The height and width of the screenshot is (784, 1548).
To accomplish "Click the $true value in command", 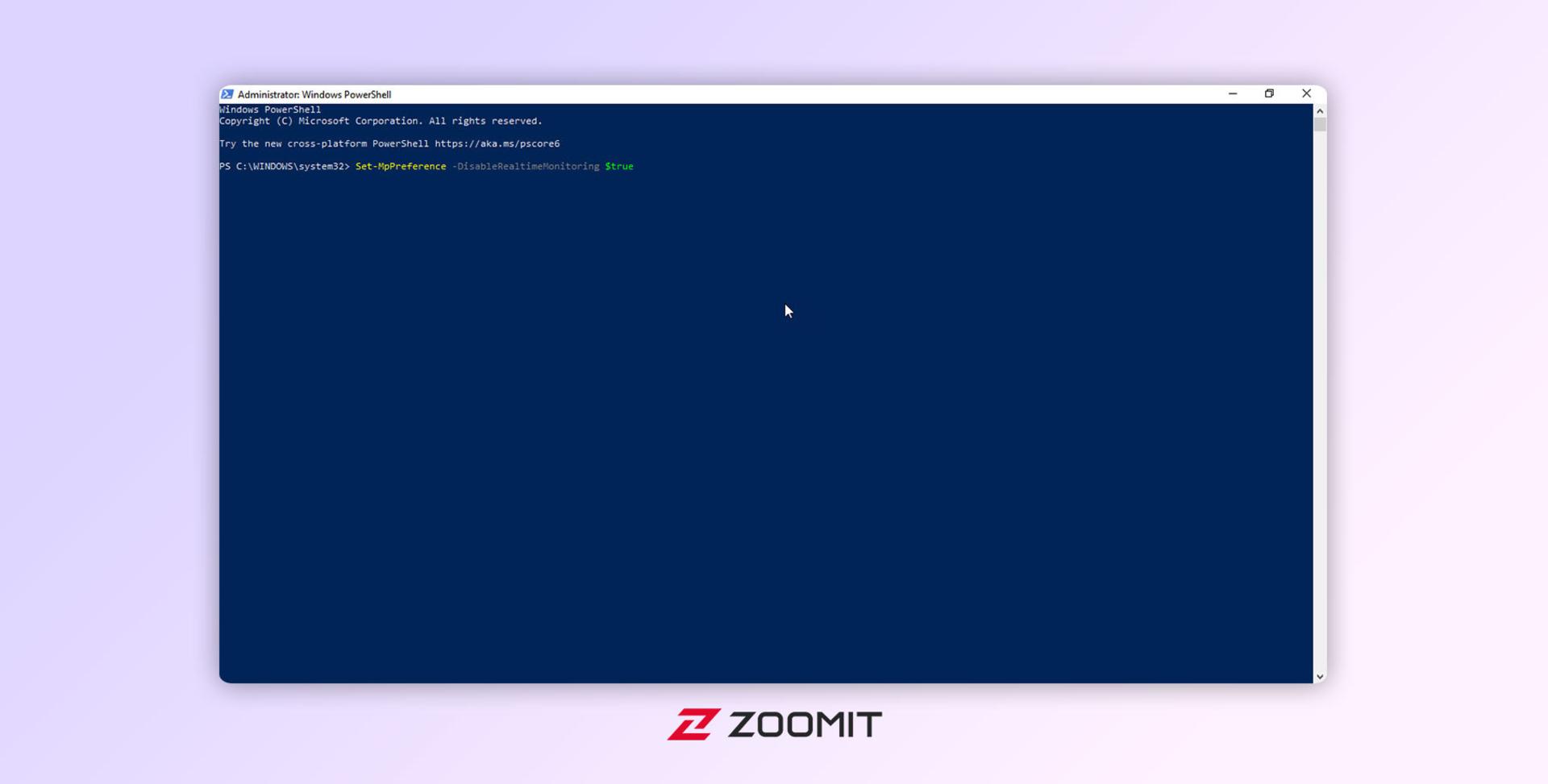I will coord(619,166).
